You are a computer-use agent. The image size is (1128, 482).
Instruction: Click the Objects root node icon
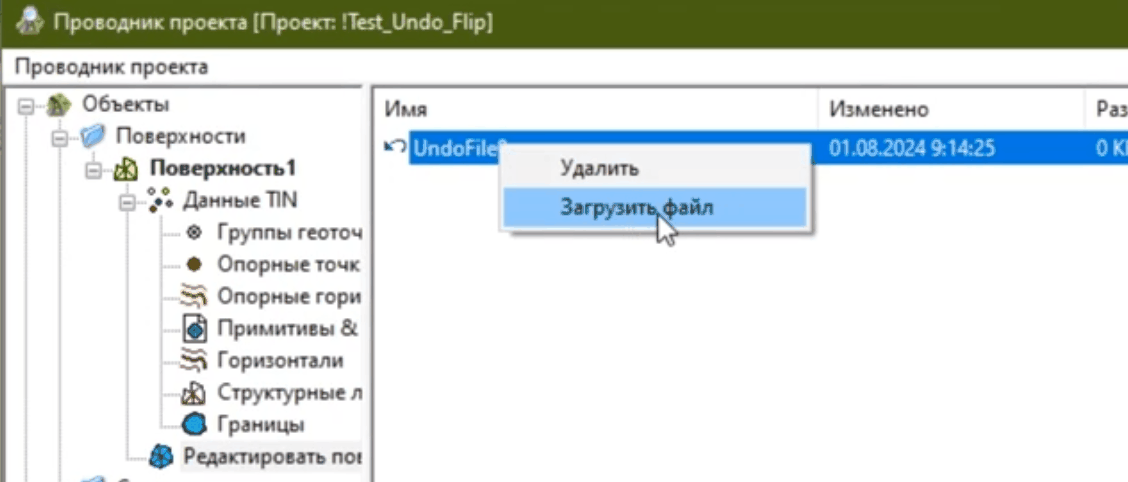coord(60,105)
